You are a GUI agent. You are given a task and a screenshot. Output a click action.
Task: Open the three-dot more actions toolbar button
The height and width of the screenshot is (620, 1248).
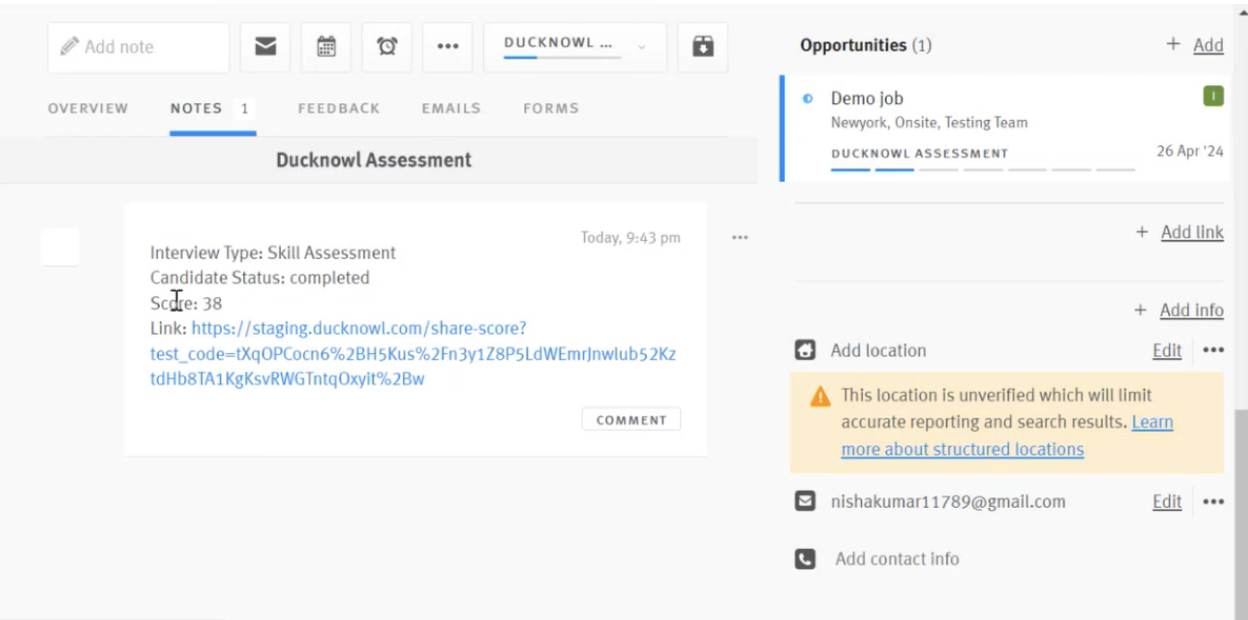click(x=447, y=47)
